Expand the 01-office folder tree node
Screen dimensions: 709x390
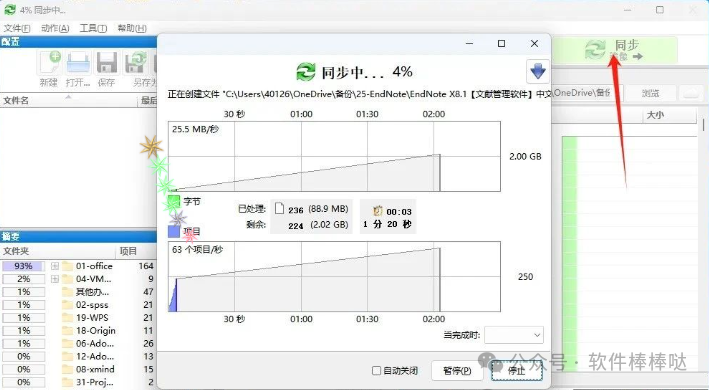click(55, 266)
